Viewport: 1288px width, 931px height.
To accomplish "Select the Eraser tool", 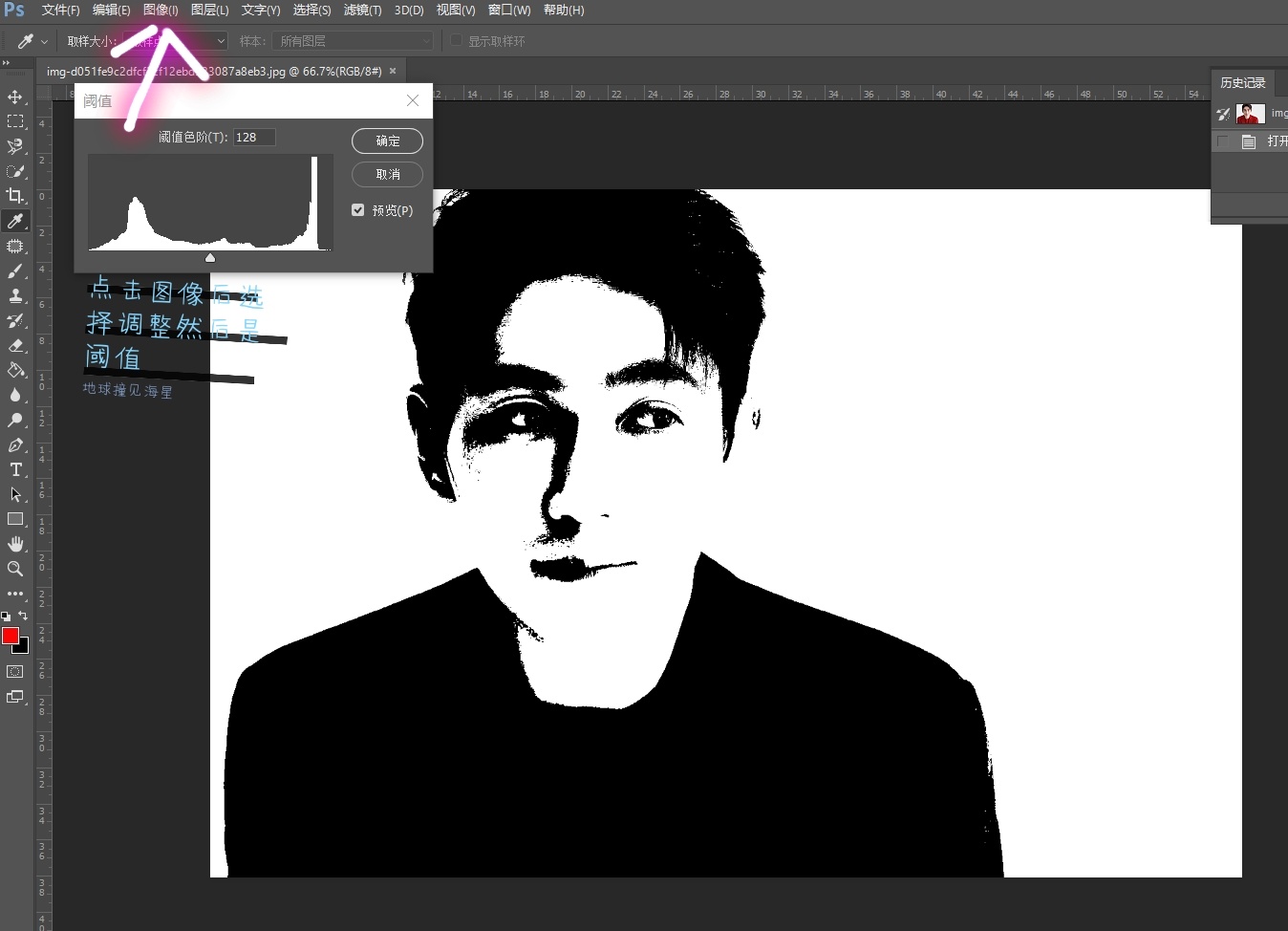I will [x=15, y=345].
